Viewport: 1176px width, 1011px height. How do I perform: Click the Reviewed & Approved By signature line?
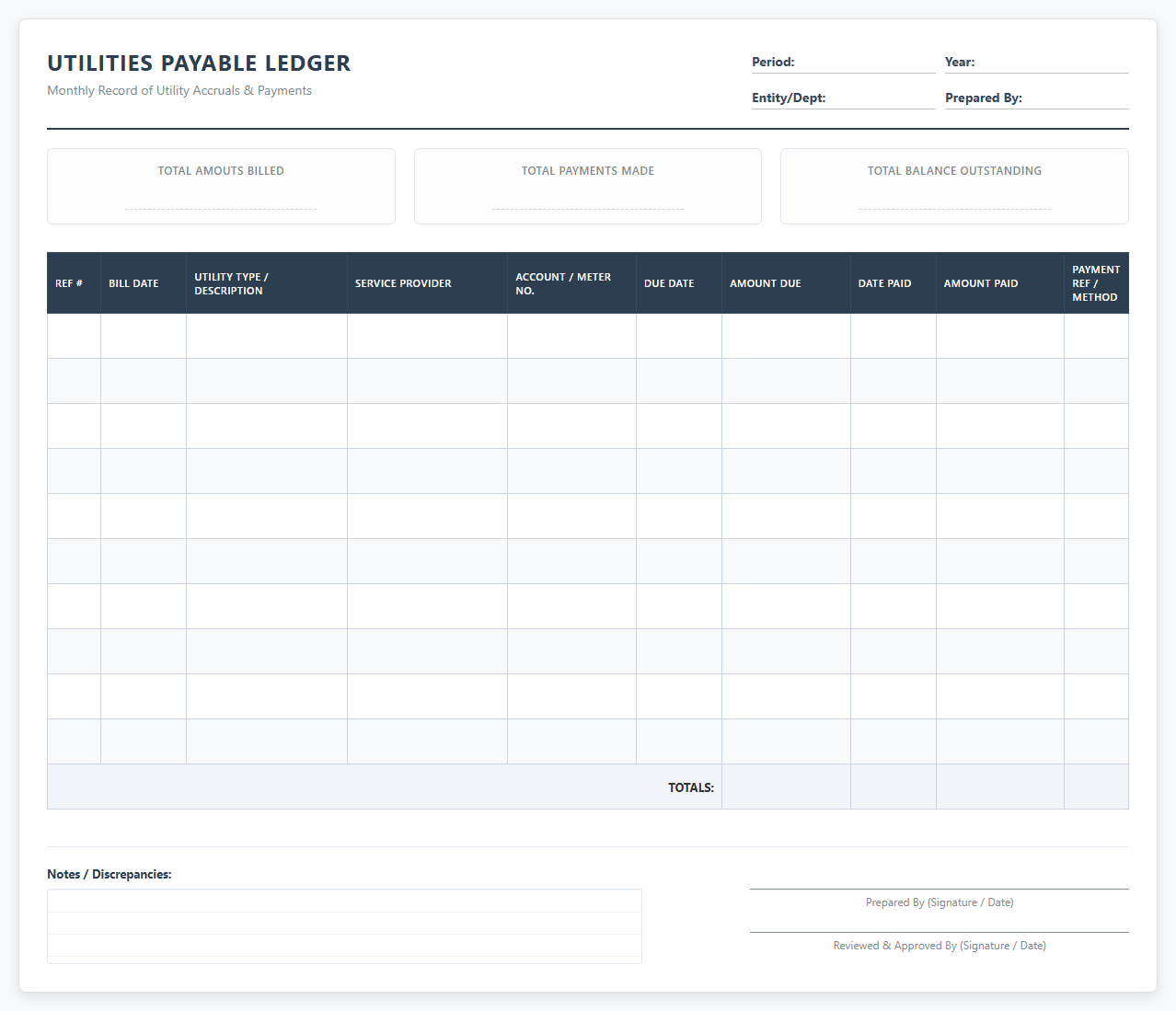click(940, 932)
